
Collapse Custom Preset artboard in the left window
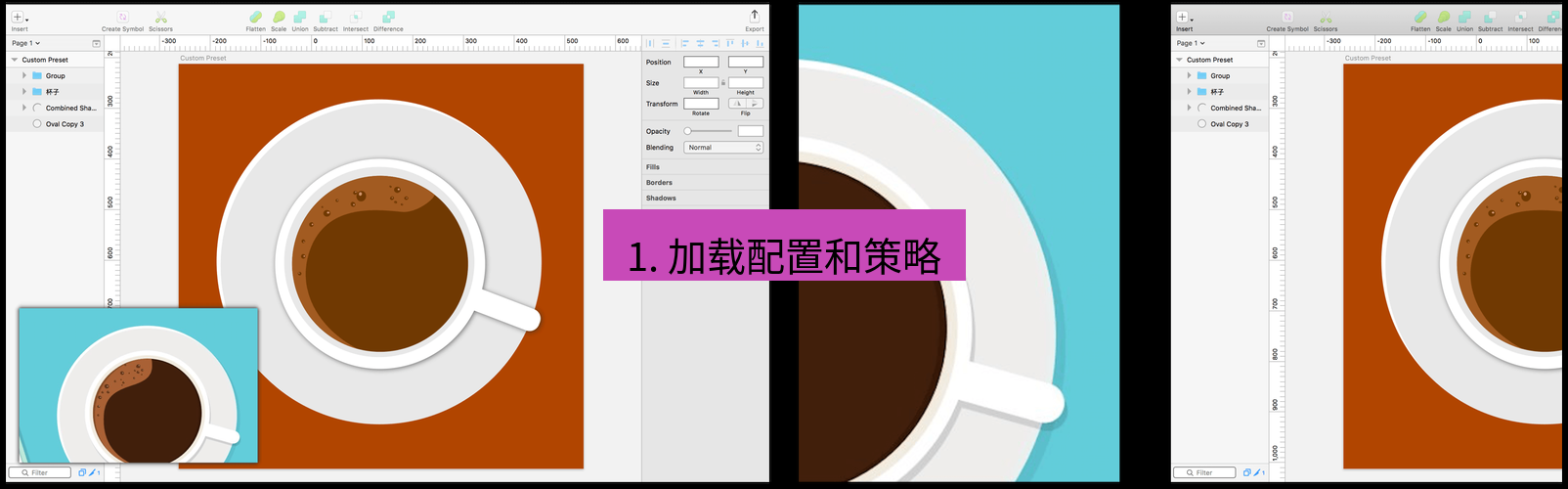15,60
